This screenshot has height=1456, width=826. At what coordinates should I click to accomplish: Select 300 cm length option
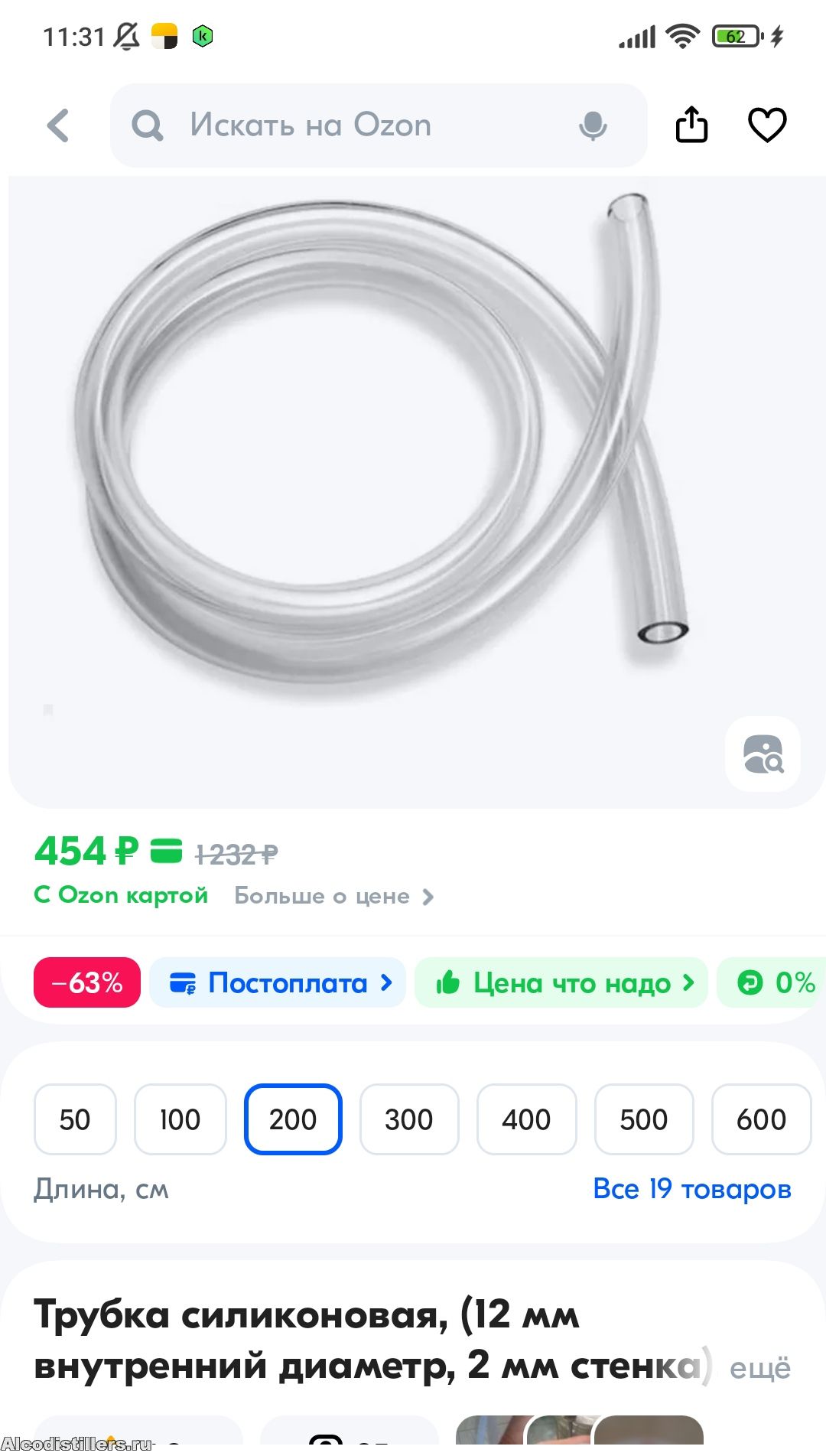(409, 1119)
